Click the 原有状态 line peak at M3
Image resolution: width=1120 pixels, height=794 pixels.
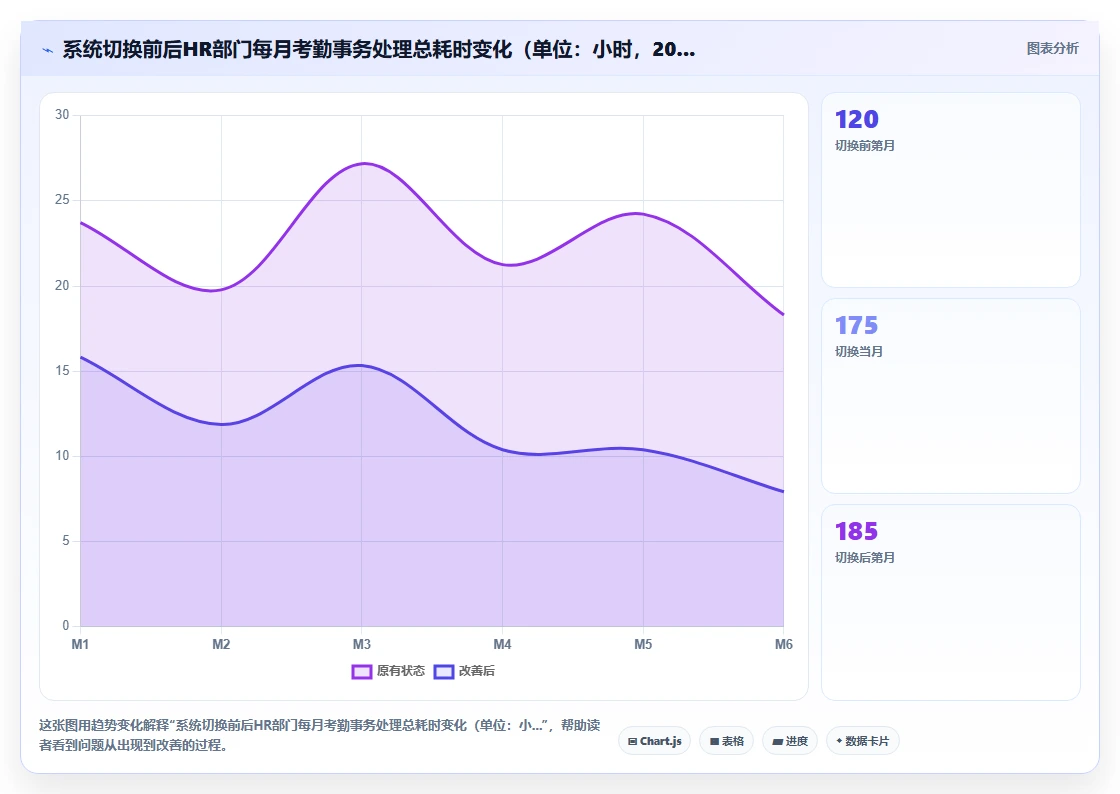362,164
